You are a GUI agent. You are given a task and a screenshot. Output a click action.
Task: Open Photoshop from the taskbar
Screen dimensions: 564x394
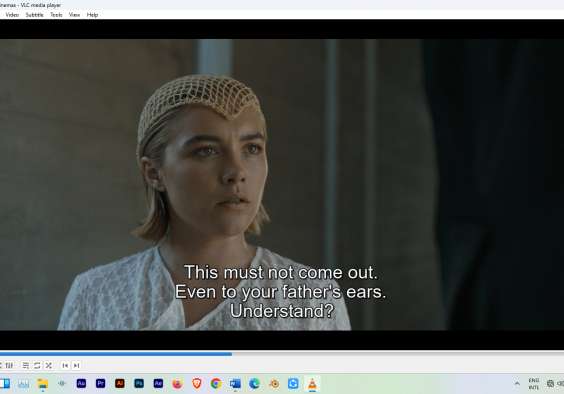(x=139, y=384)
